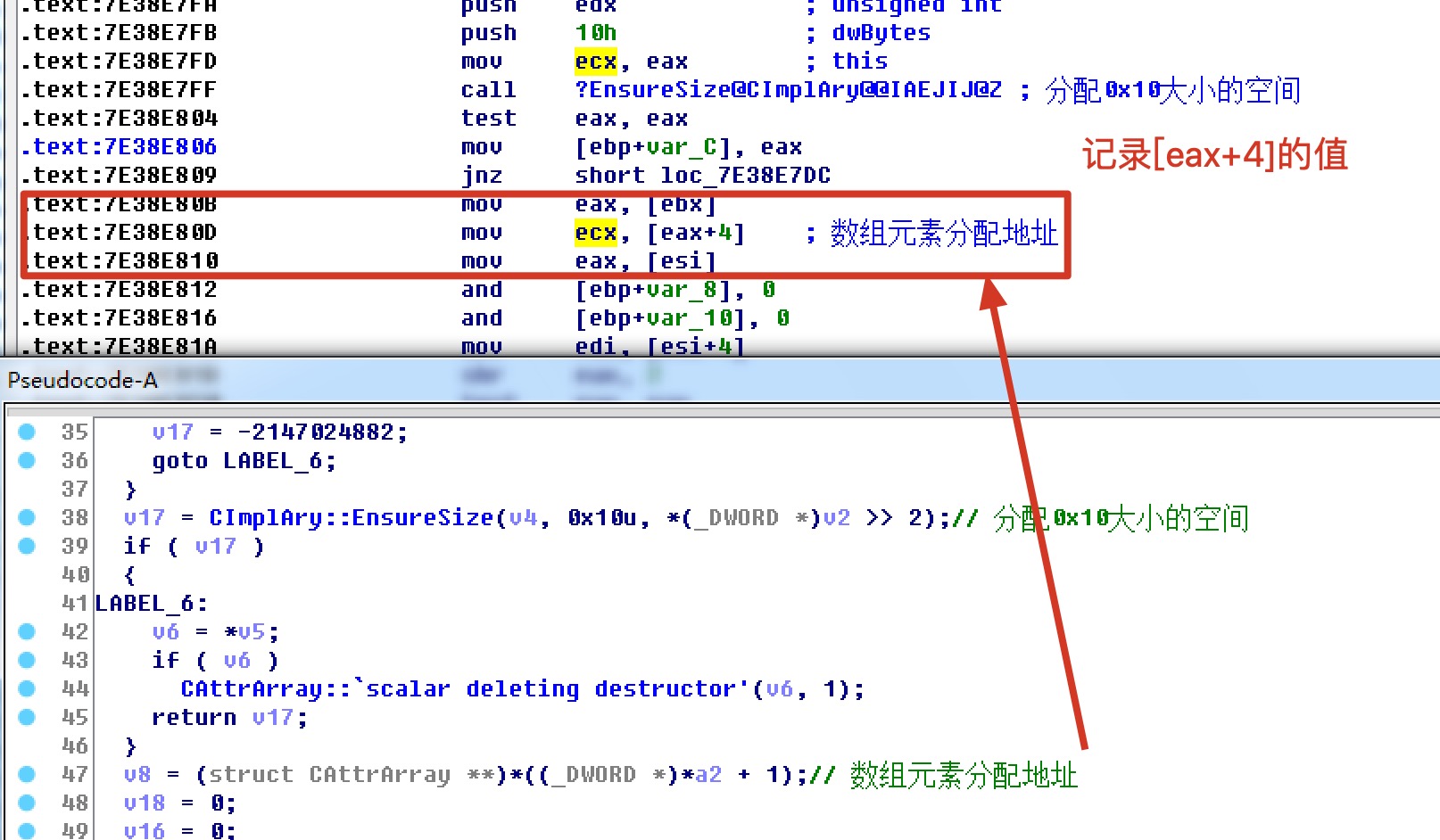Image resolution: width=1440 pixels, height=840 pixels.
Task: Click -2147024882 constant on line 35
Action: point(315,432)
